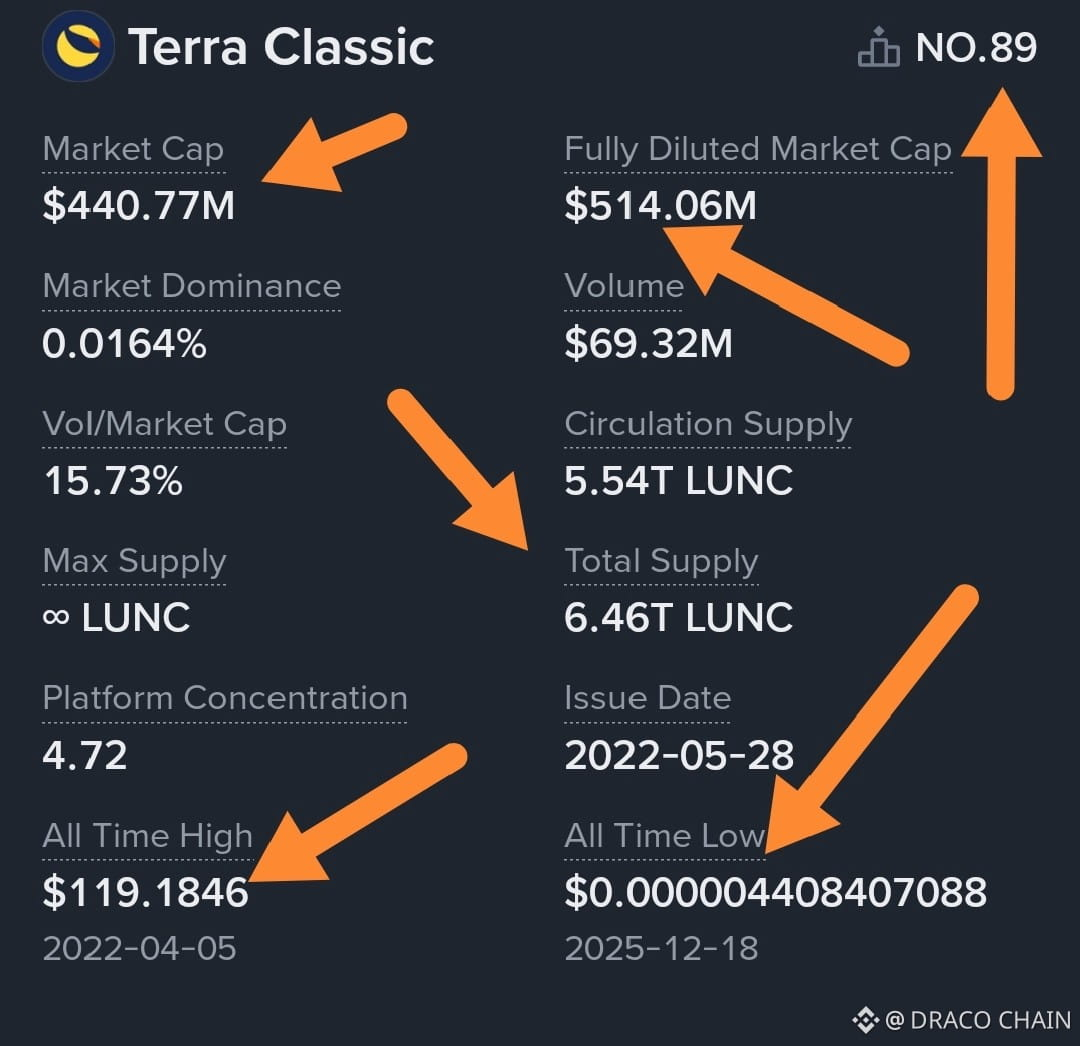Image resolution: width=1080 pixels, height=1046 pixels.
Task: Select the Market Dominance label
Action: 191,286
